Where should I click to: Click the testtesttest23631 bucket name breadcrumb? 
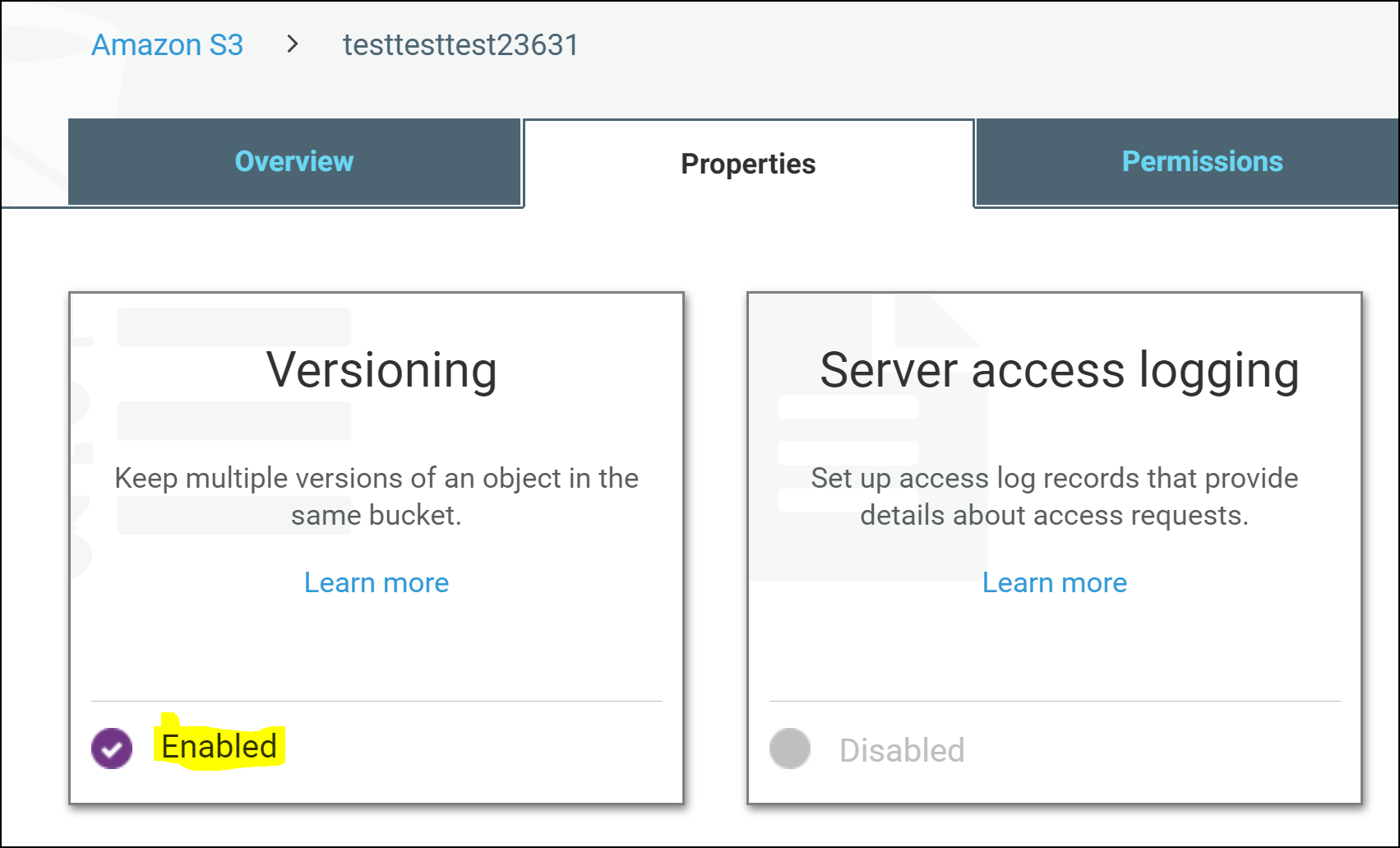[461, 45]
